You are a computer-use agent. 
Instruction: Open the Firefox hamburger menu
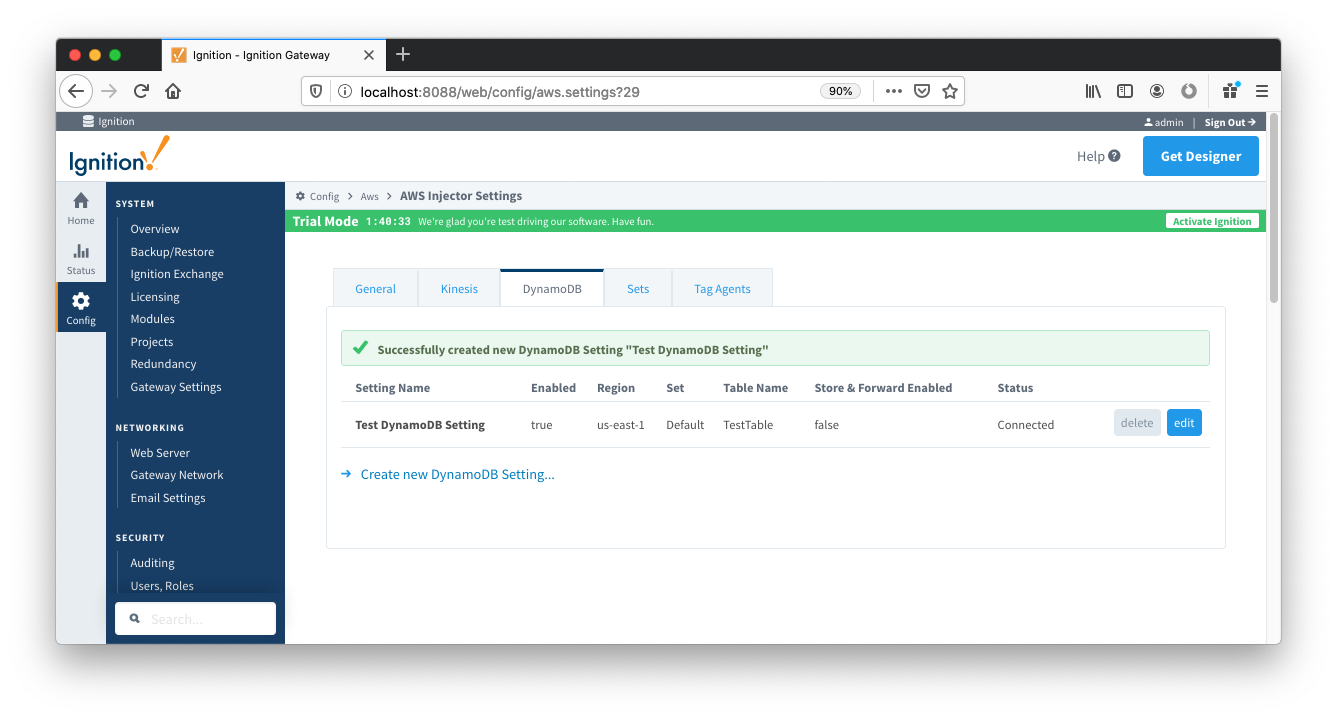(1261, 91)
